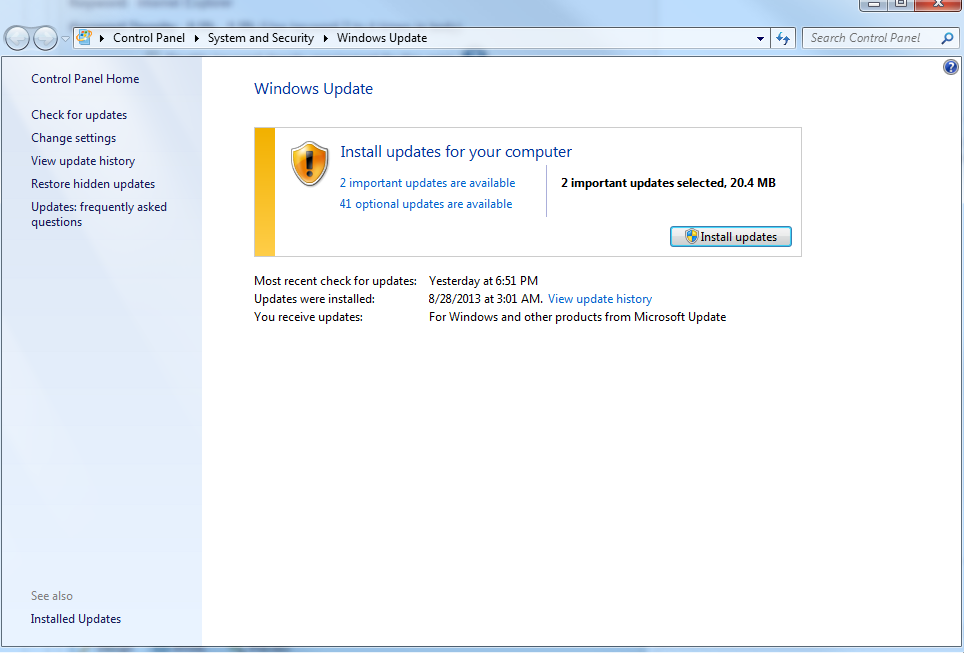The image size is (964, 653).
Task: Click the Control Panel icon in address bar
Action: pyautogui.click(x=86, y=38)
